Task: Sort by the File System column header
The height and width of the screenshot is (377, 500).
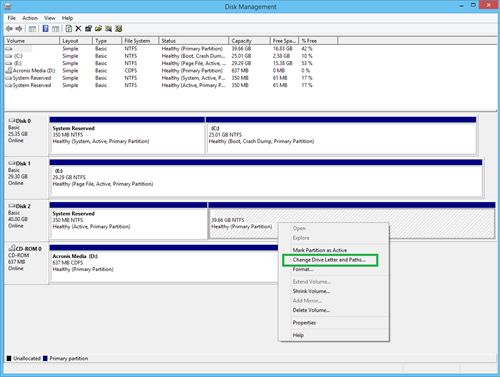Action: 140,41
